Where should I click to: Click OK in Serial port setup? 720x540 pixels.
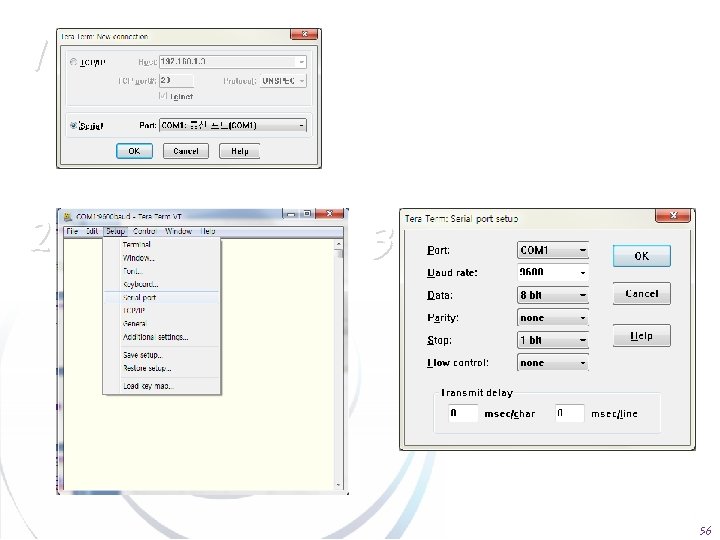click(641, 256)
